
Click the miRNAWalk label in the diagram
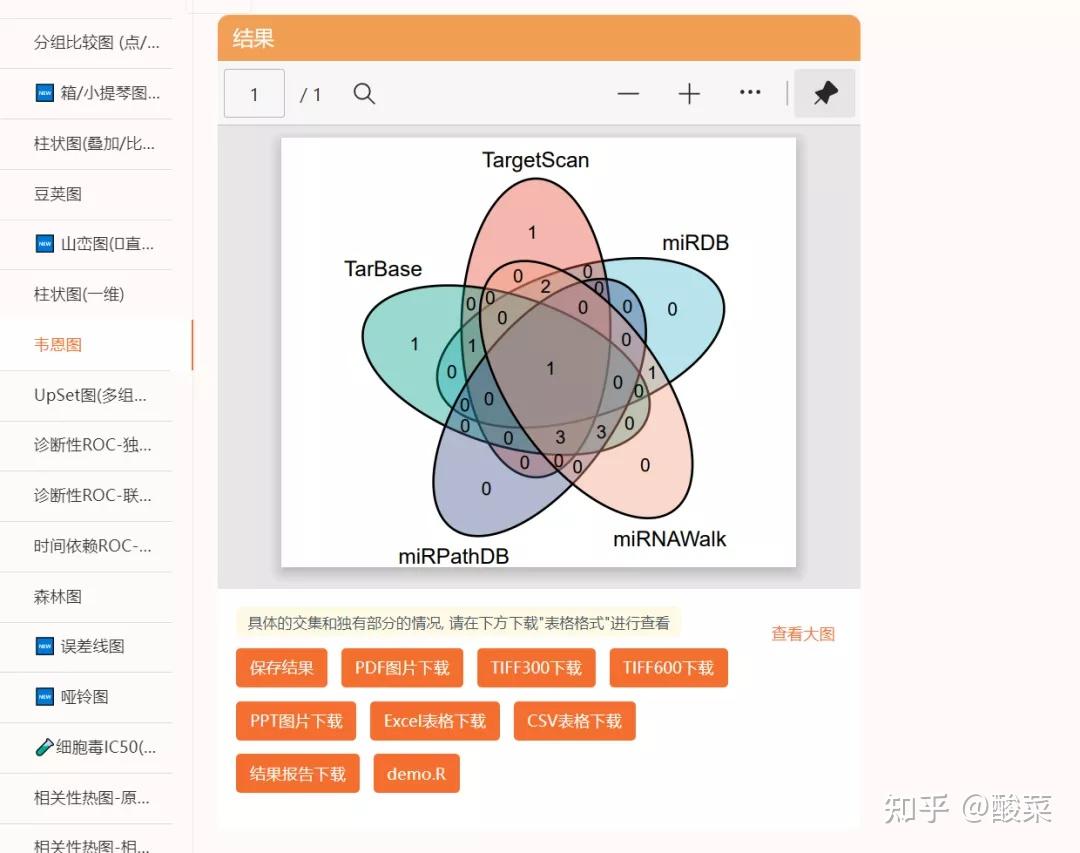(669, 539)
